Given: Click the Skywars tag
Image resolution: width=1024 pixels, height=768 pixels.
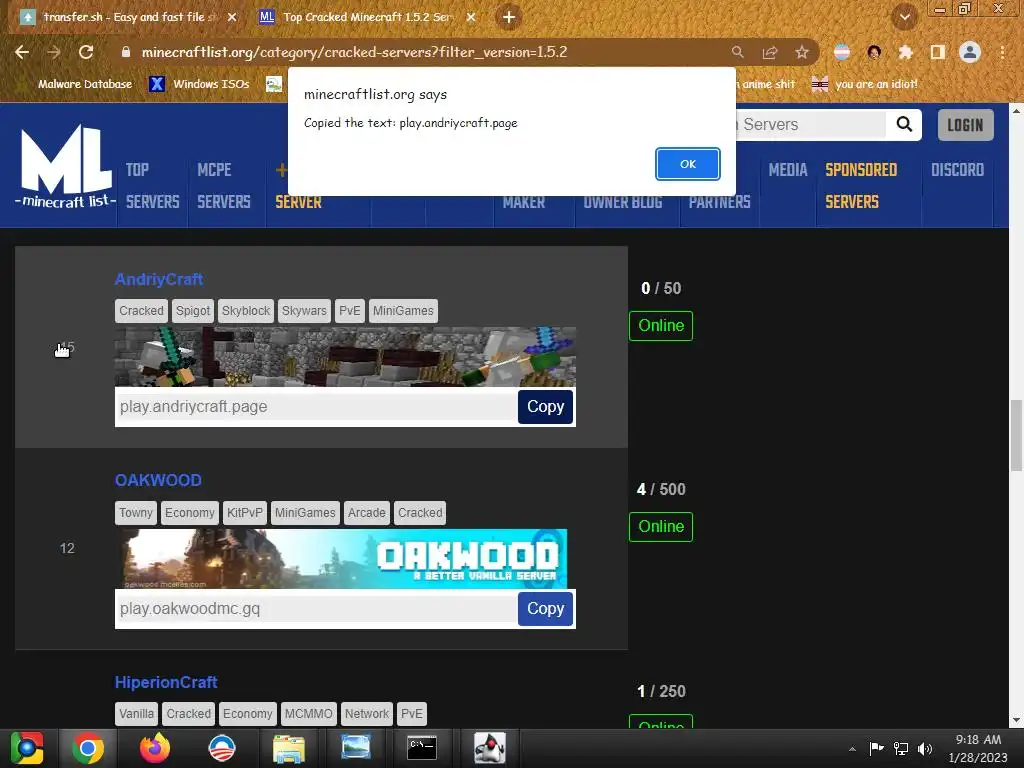Looking at the screenshot, I should (x=304, y=311).
